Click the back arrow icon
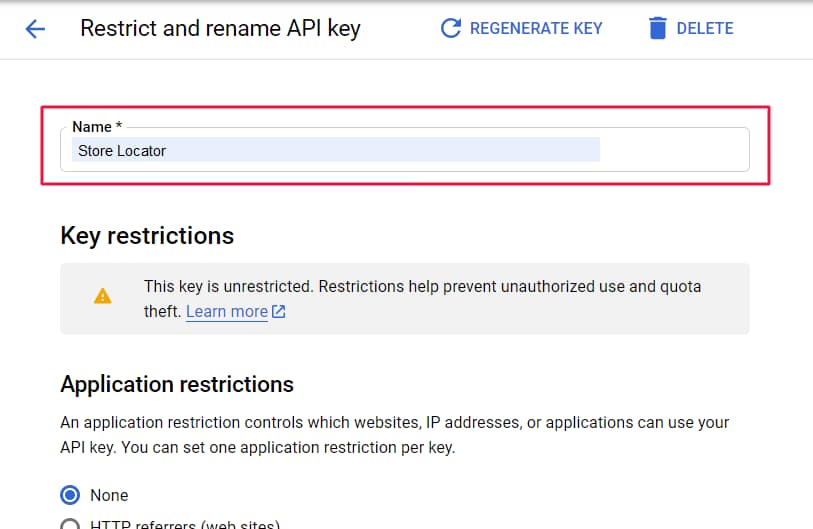The height and width of the screenshot is (529, 813). pyautogui.click(x=35, y=29)
